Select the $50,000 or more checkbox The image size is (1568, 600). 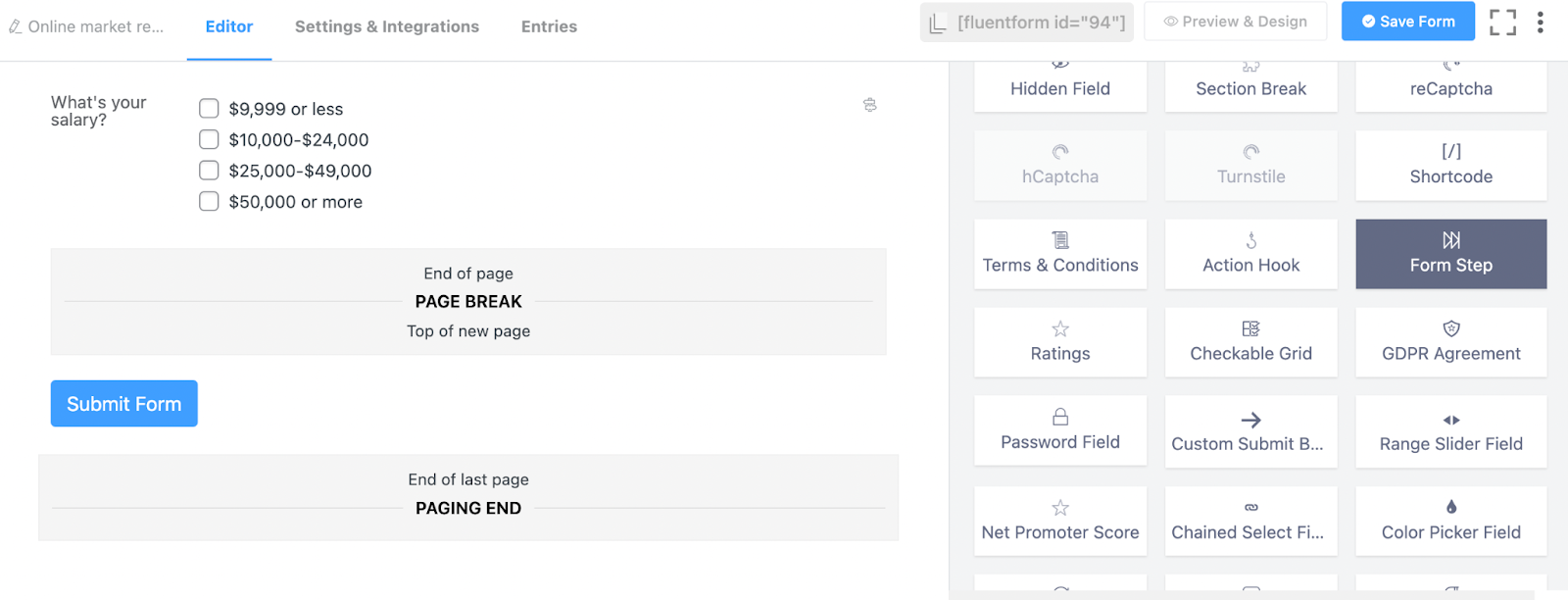coord(209,201)
